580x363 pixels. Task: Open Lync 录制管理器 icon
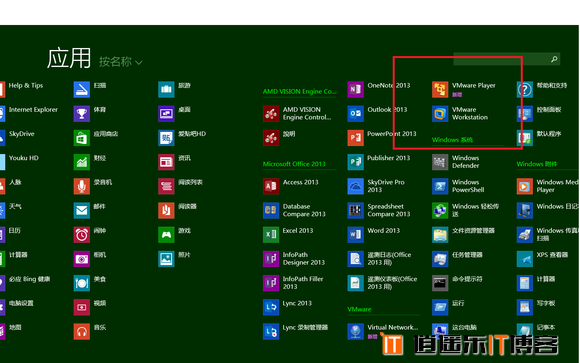click(271, 331)
